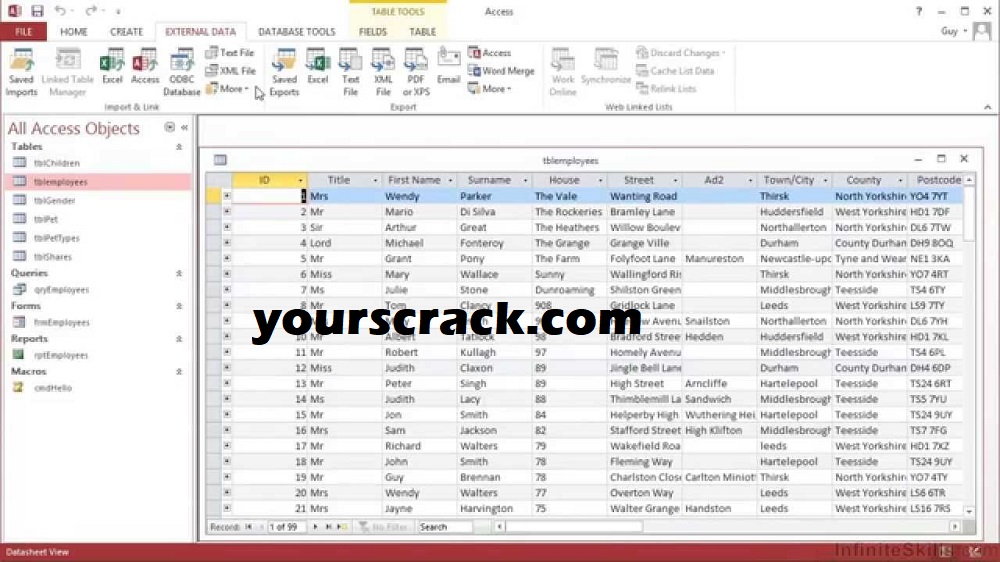Save the database with Save icon

tap(37, 11)
